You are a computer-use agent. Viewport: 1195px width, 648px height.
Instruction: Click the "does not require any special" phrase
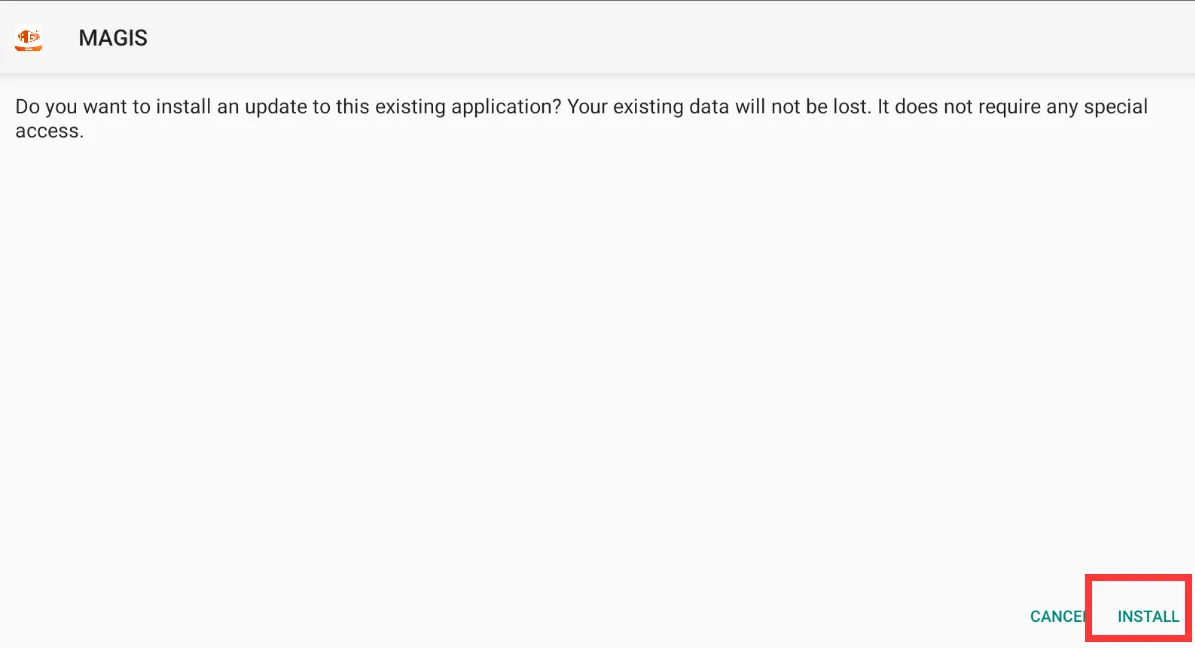click(x=1021, y=107)
